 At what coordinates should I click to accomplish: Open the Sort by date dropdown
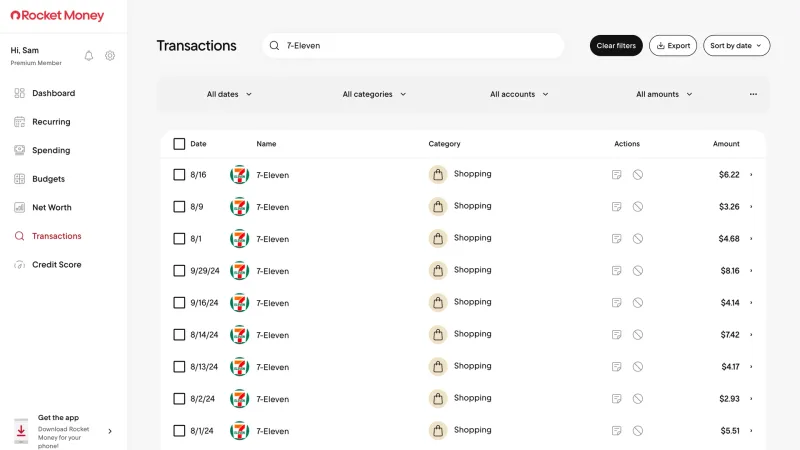(x=736, y=45)
